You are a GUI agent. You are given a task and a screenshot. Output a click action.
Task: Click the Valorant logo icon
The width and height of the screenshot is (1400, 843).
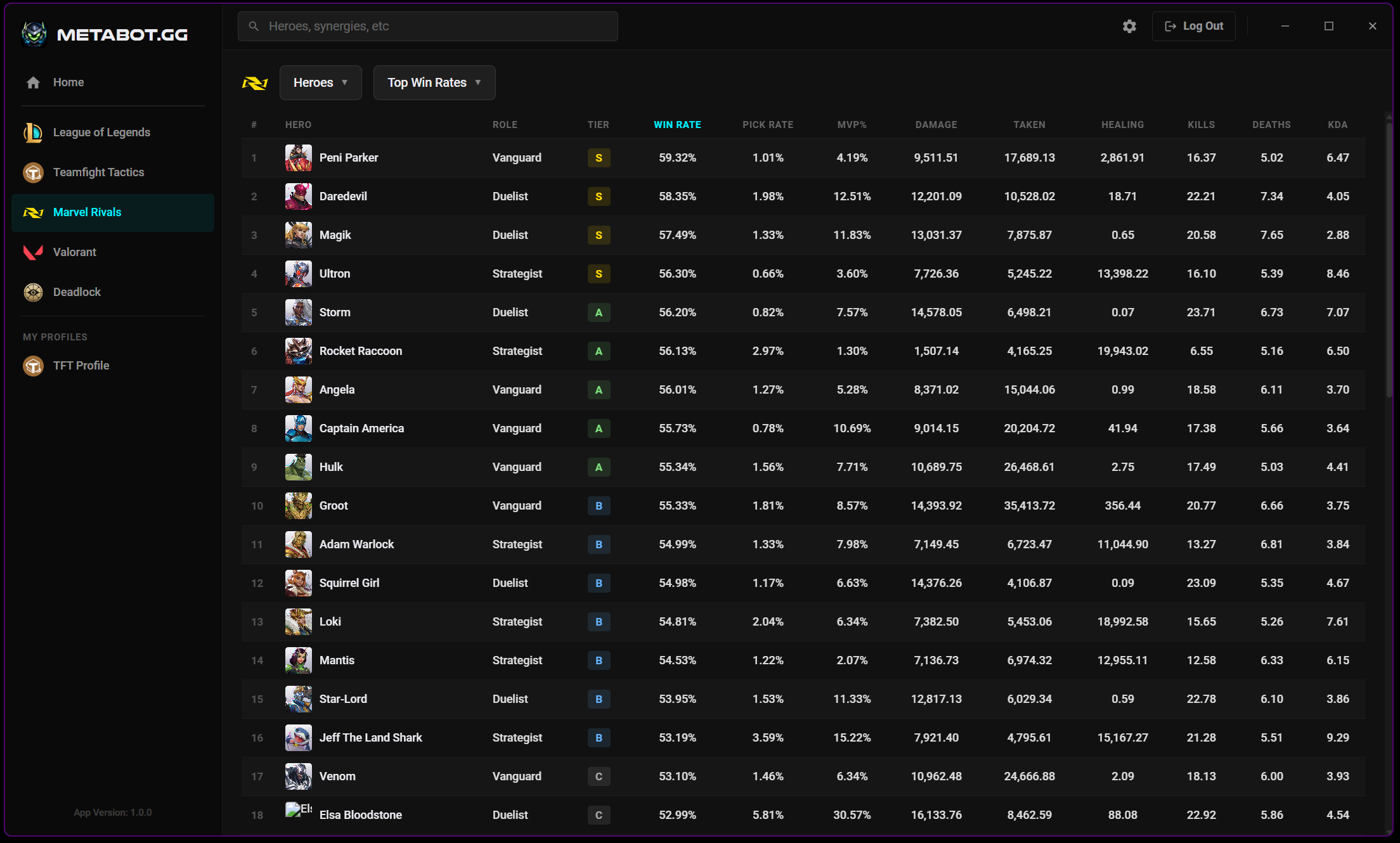33,252
